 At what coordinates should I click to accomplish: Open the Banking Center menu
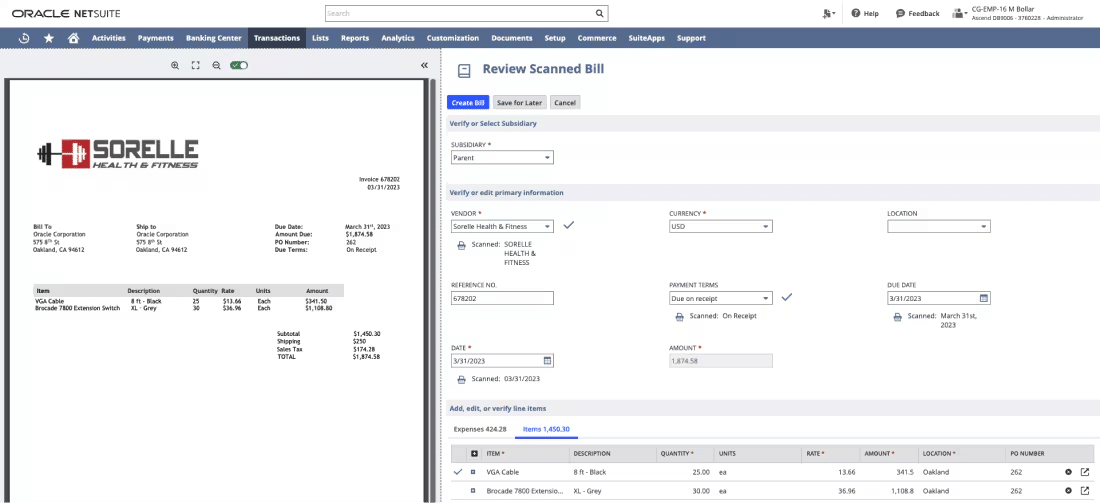pos(214,38)
